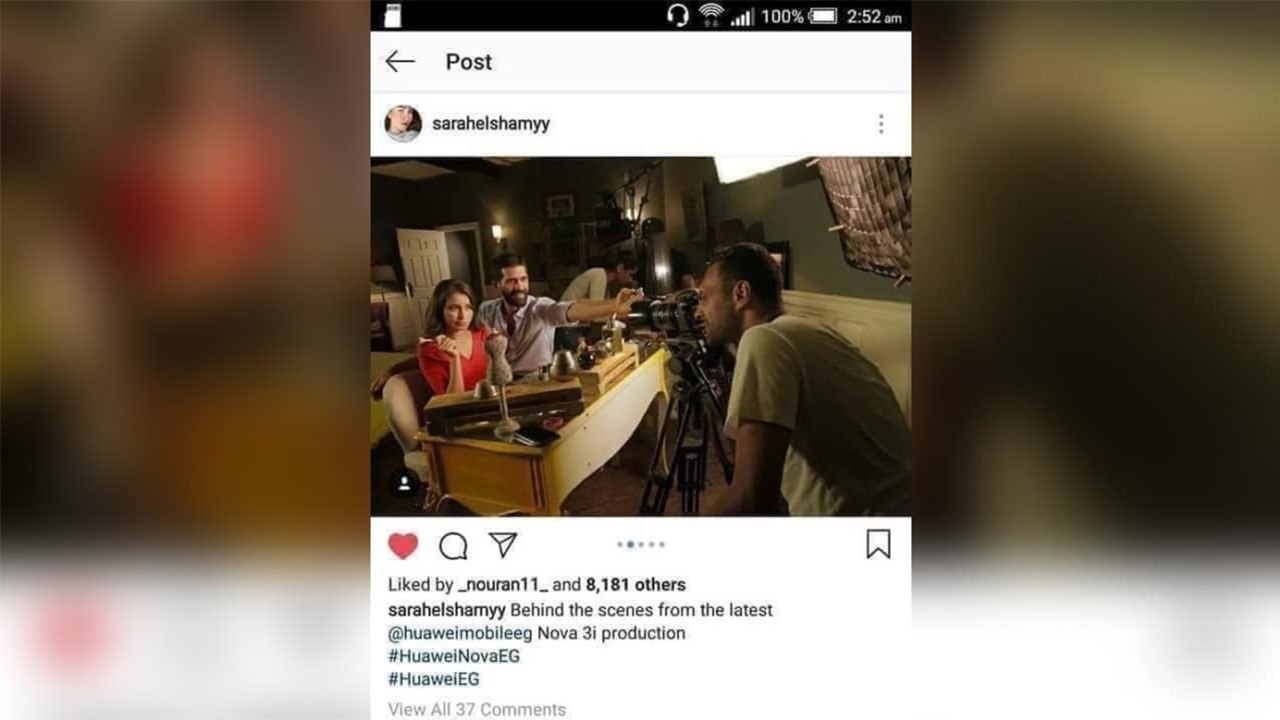The width and height of the screenshot is (1280, 720).
Task: Tap the back arrow beside Post
Action: pyautogui.click(x=400, y=62)
